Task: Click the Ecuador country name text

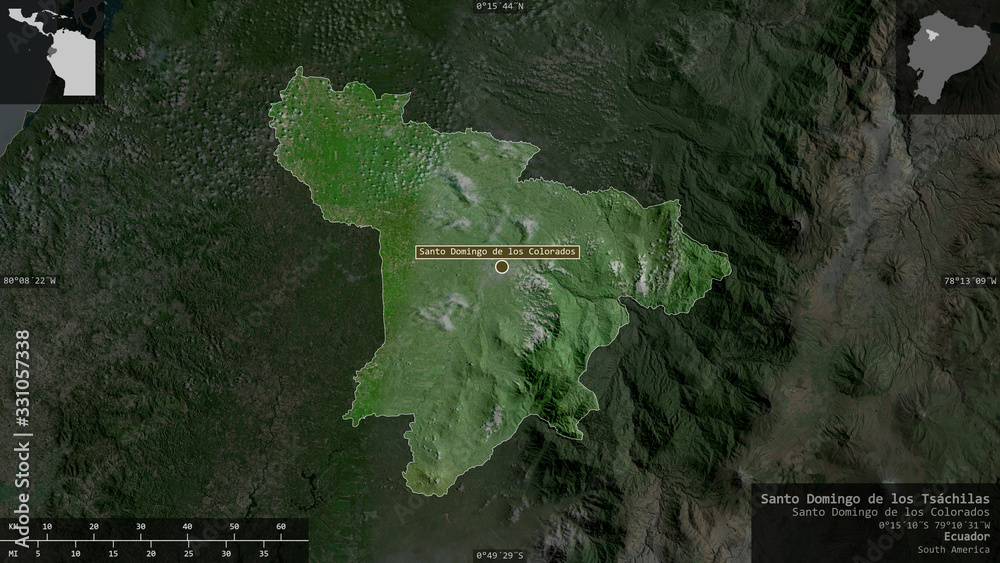Action: coord(967,537)
